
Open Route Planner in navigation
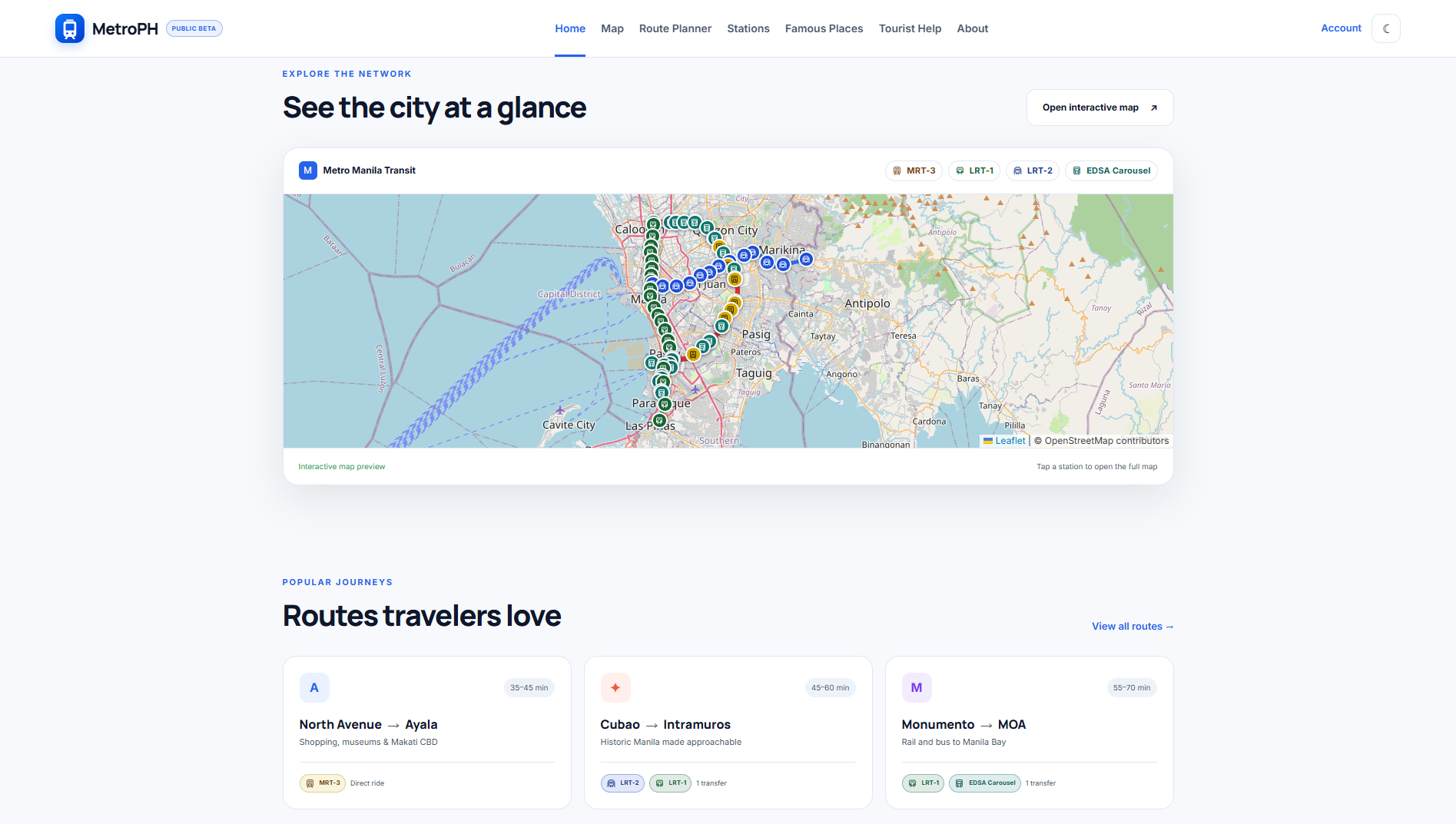675,28
